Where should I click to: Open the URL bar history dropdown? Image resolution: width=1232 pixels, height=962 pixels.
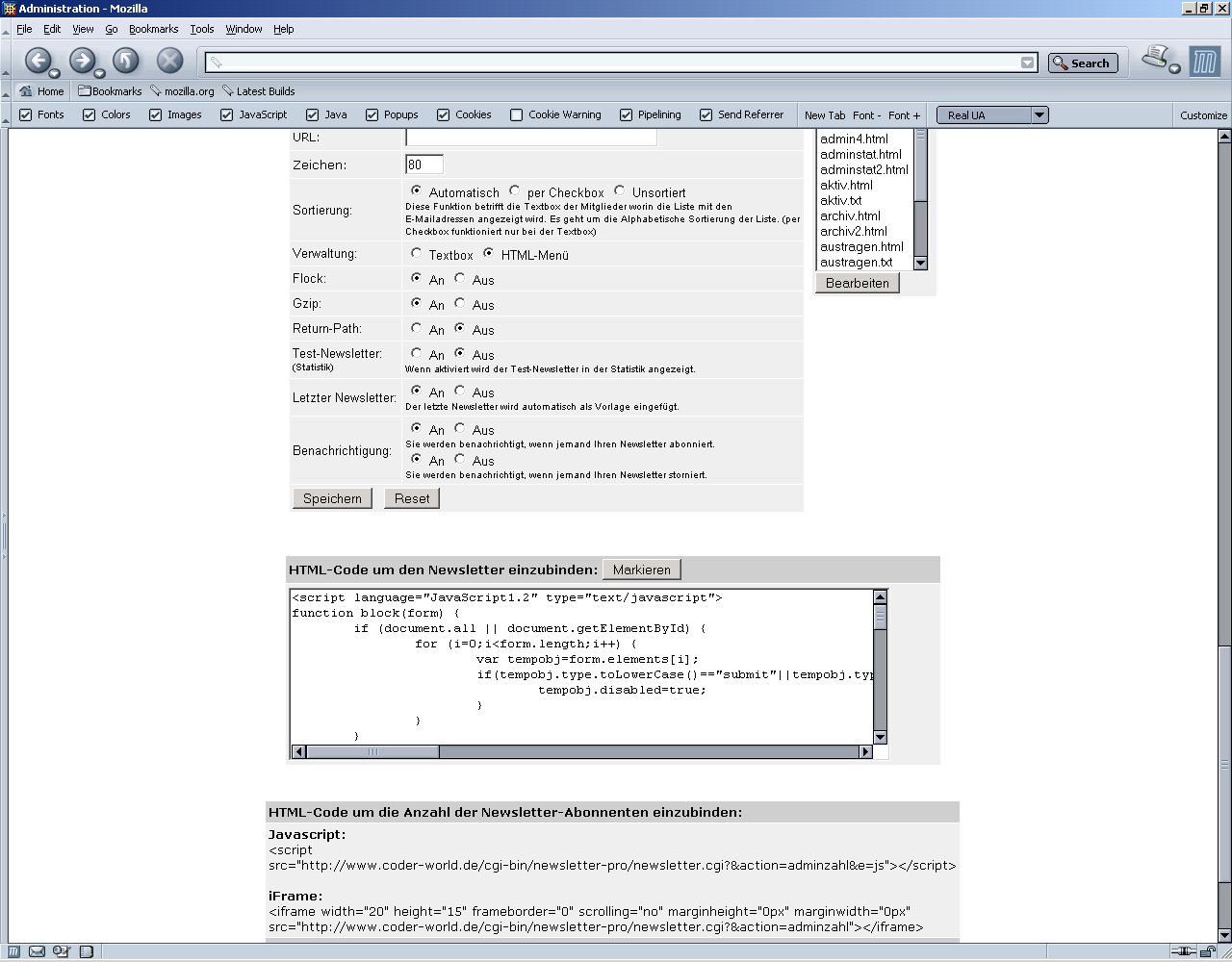pyautogui.click(x=1028, y=63)
